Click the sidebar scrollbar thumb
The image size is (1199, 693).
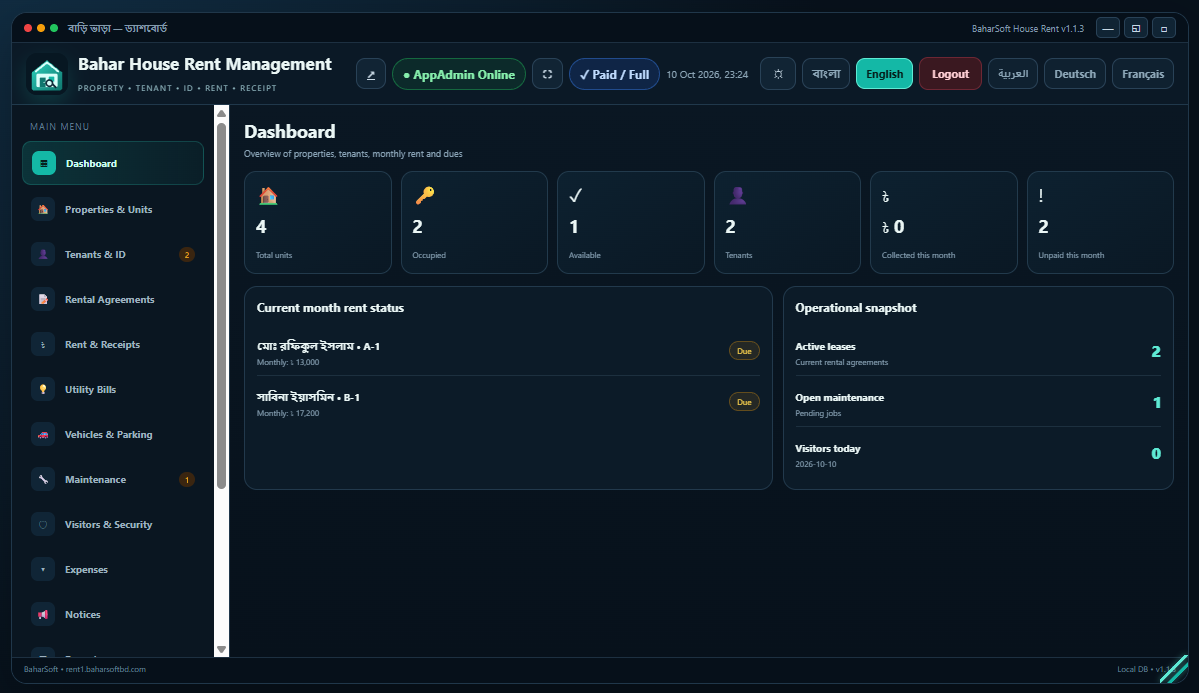(222, 305)
